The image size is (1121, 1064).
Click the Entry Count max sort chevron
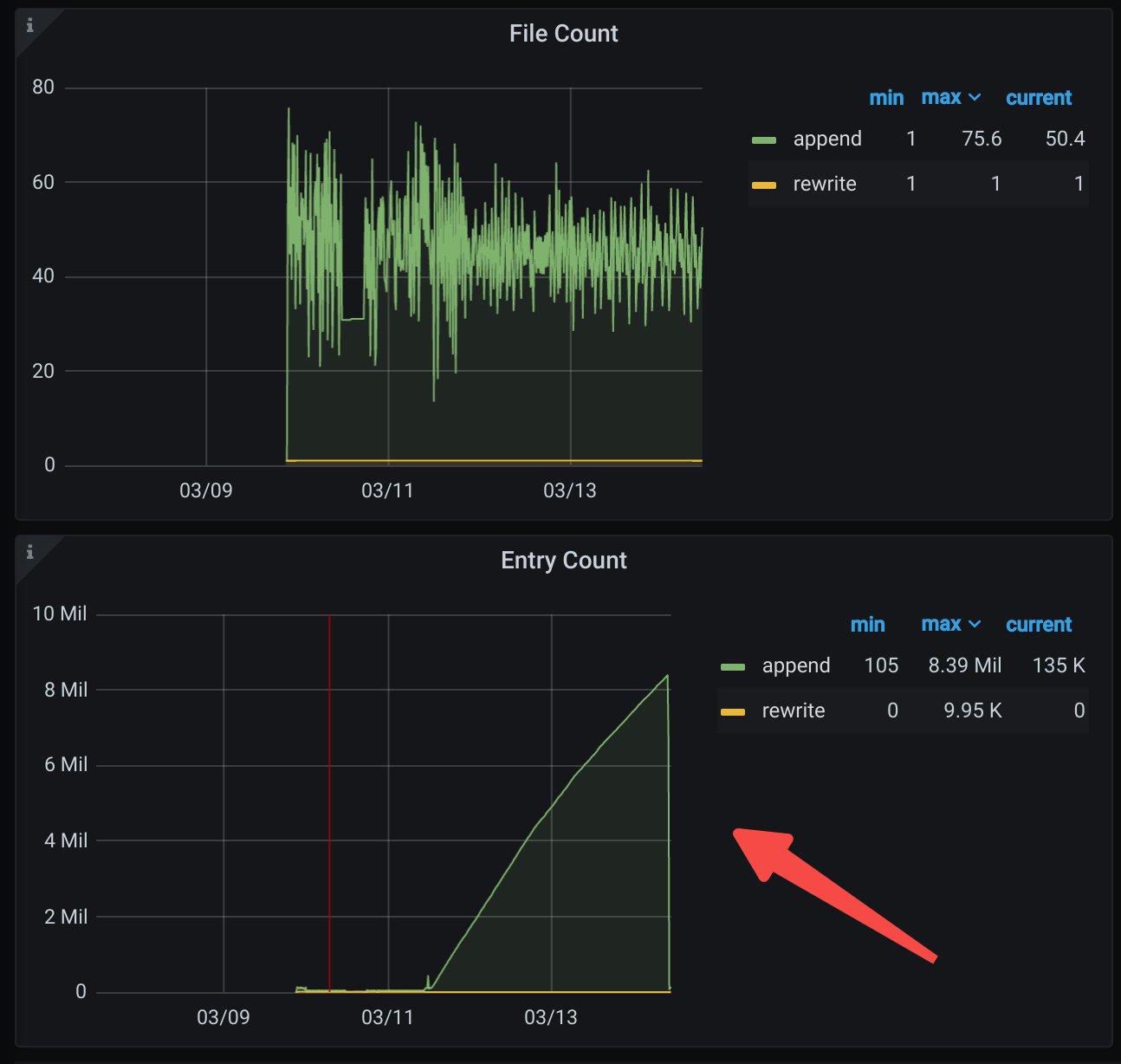(975, 625)
